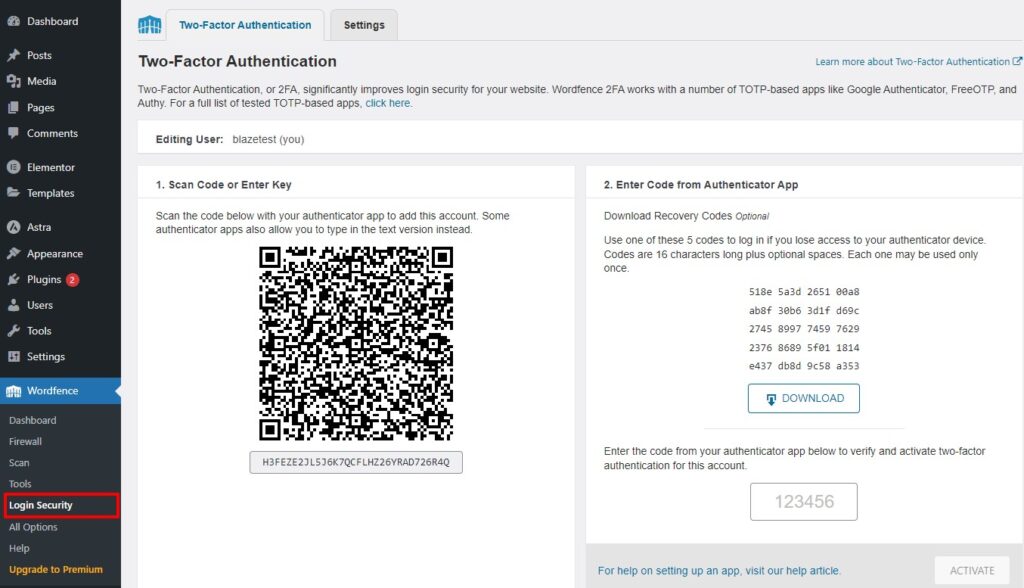
Task: Click the Plugins update count badge
Action: coord(72,280)
